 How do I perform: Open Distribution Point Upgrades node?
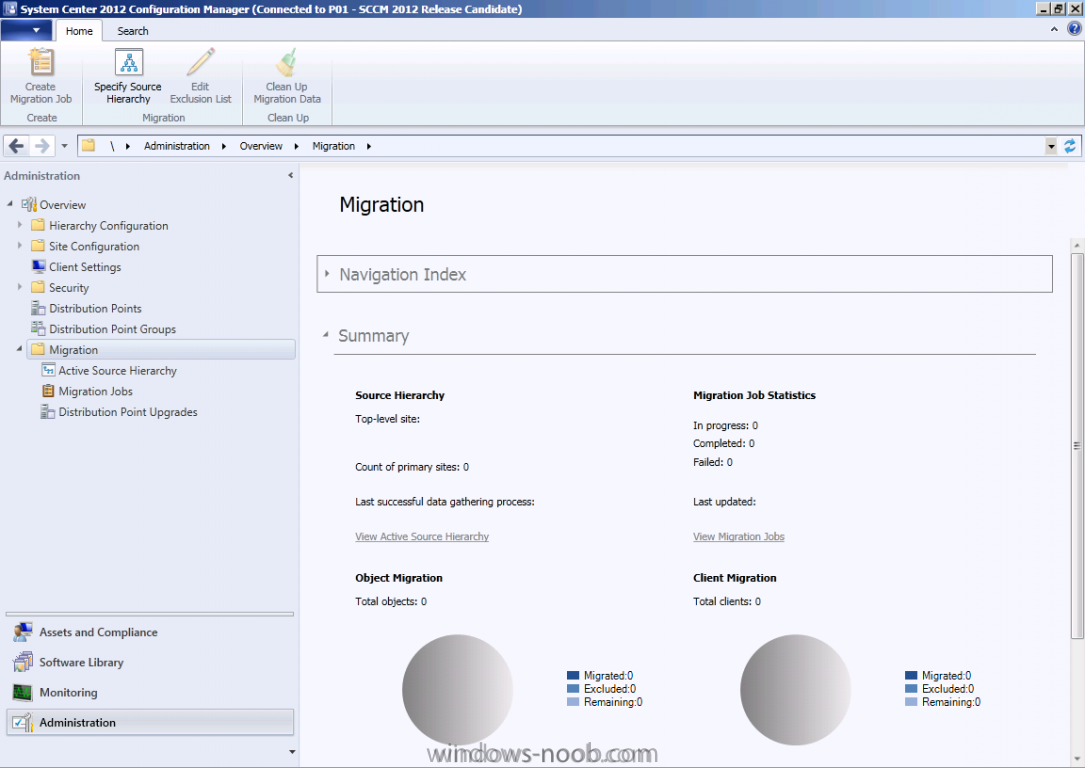pyautogui.click(x=127, y=412)
